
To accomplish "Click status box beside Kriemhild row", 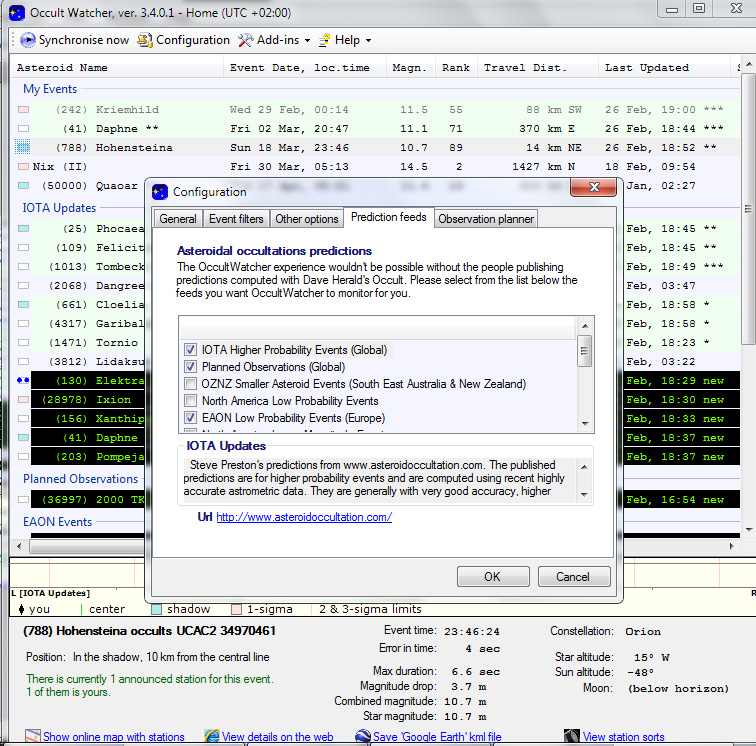I will (23, 109).
